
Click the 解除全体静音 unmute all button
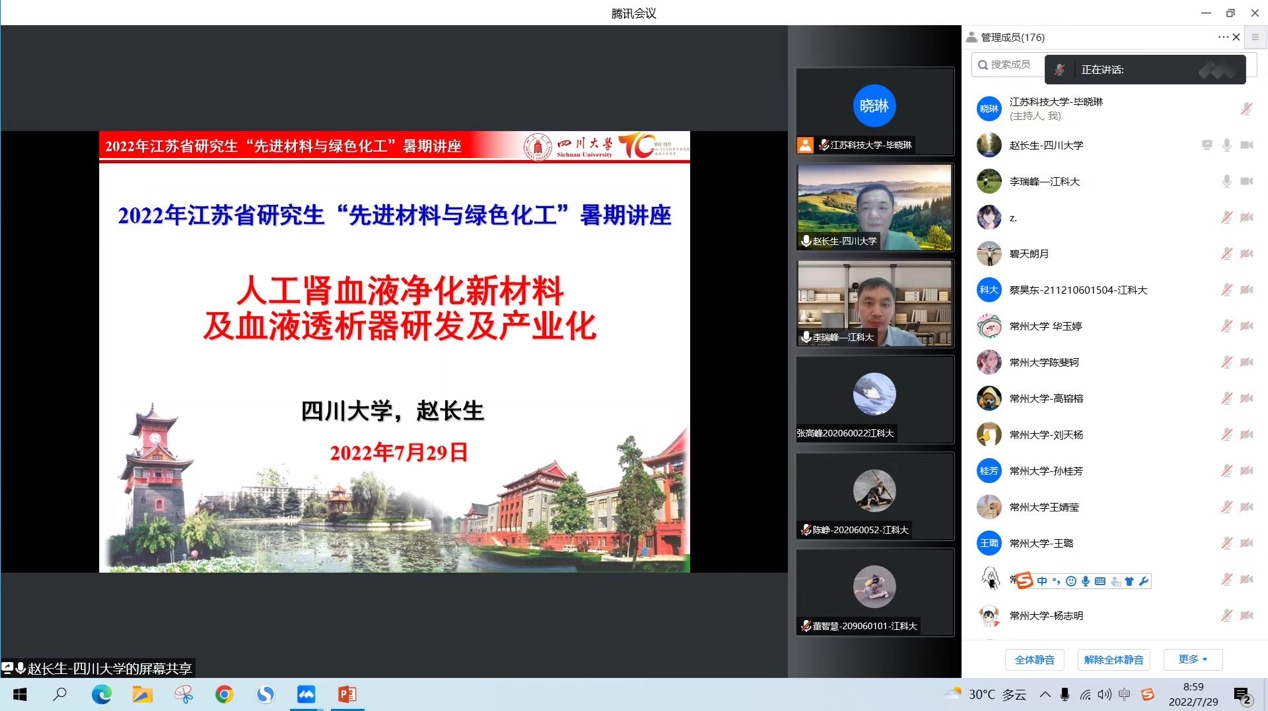click(x=1113, y=660)
